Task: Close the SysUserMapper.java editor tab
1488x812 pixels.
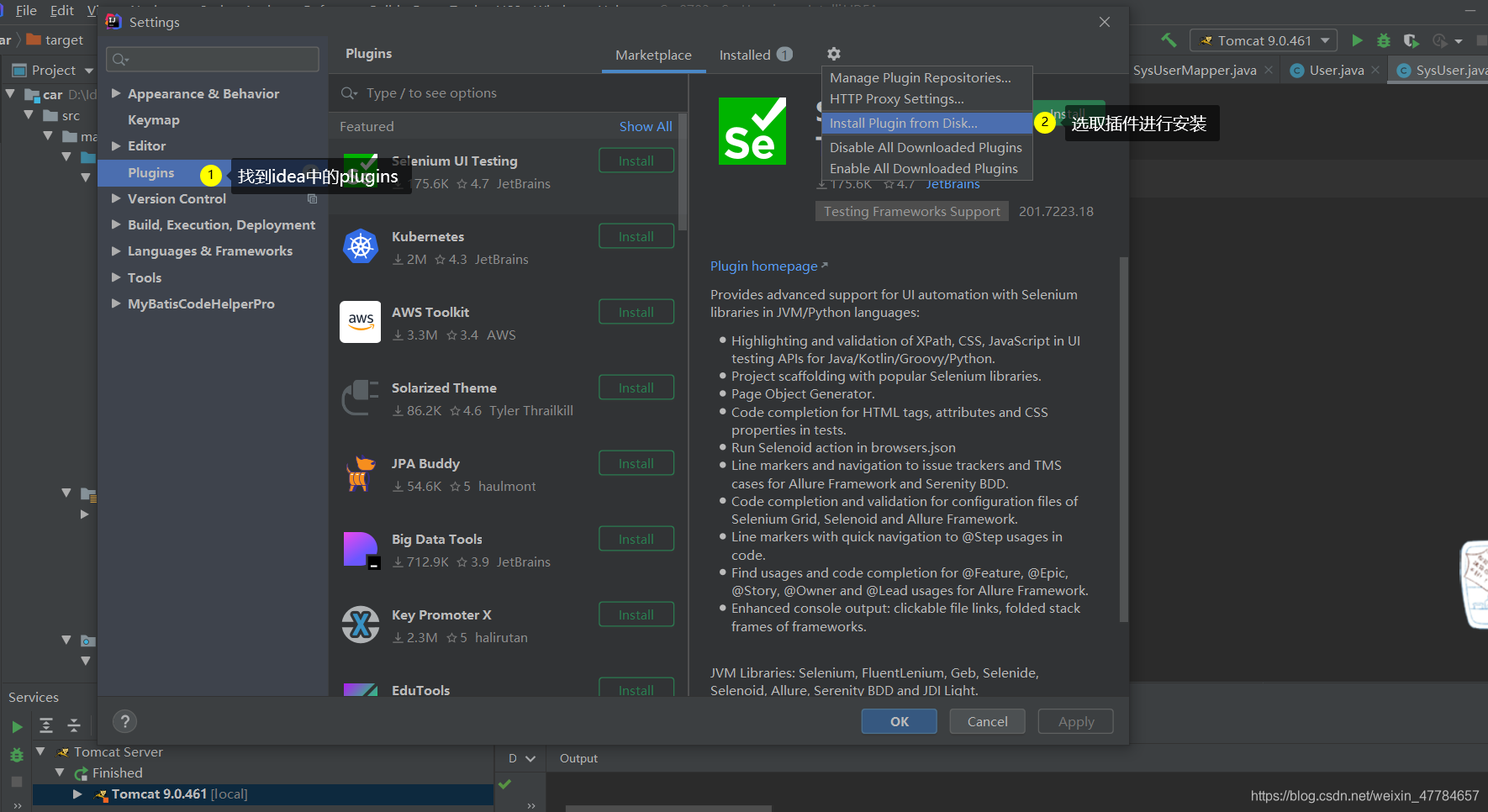Action: tap(1269, 70)
